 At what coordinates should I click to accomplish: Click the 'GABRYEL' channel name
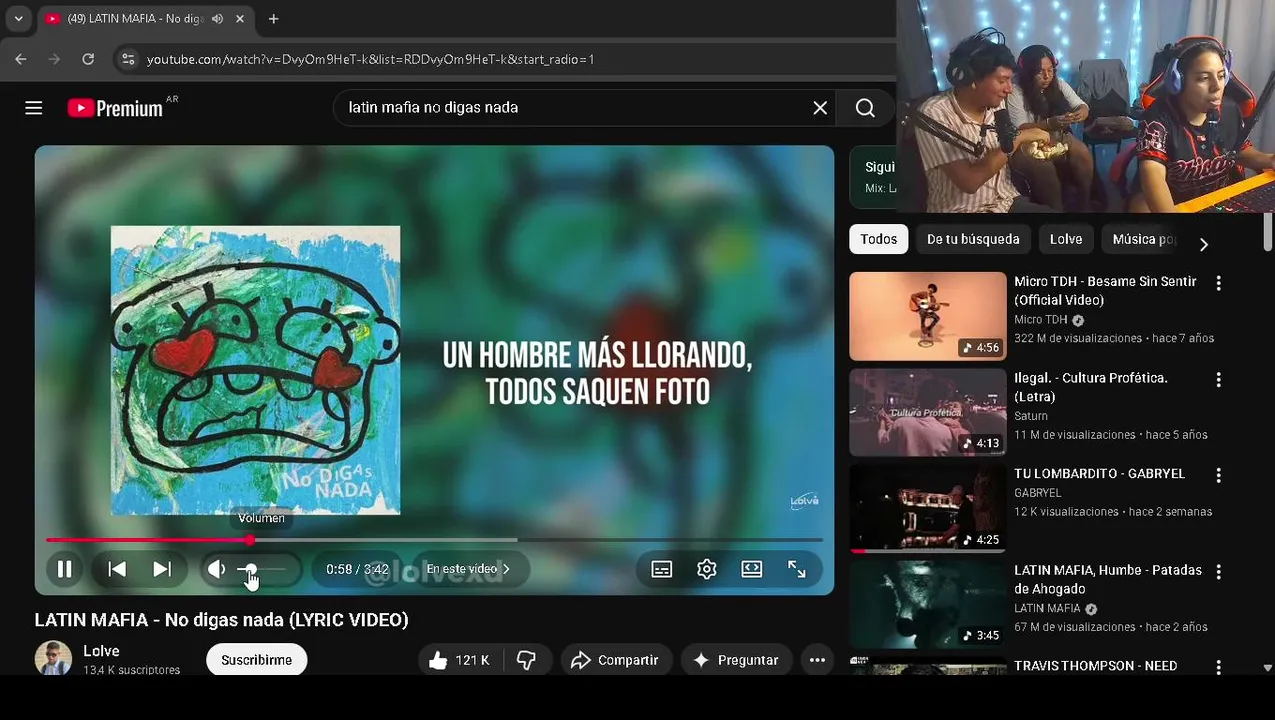tap(1038, 493)
